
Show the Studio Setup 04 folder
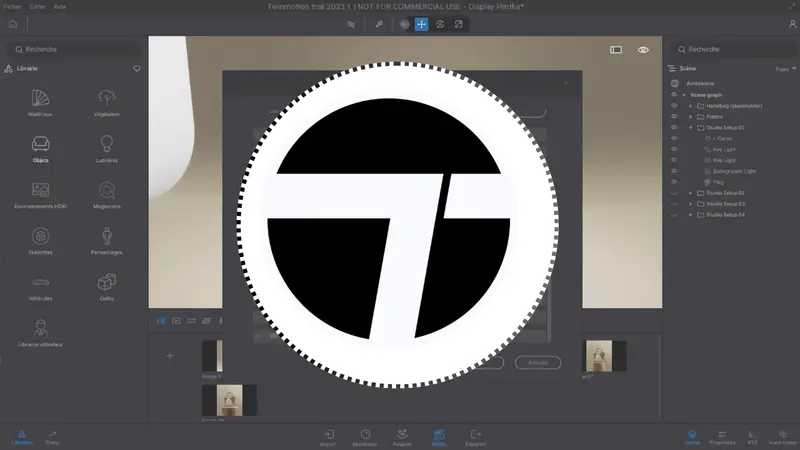pyautogui.click(x=674, y=215)
